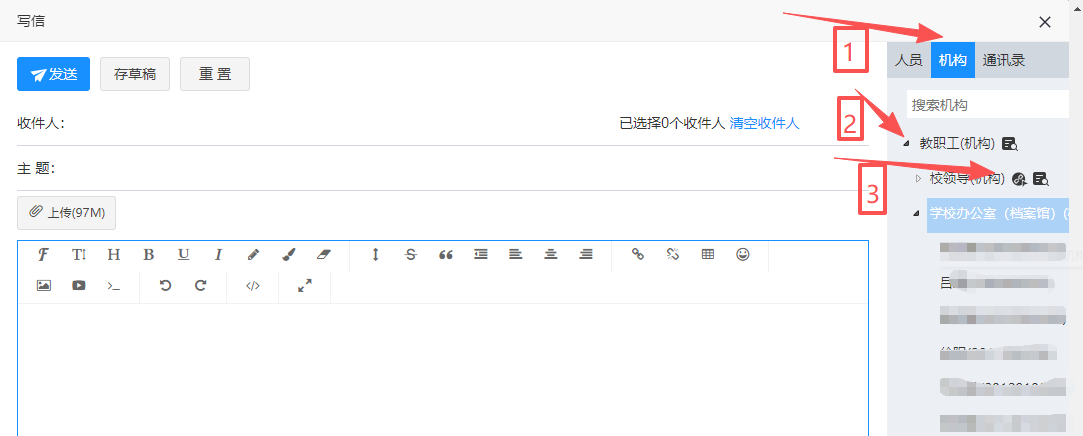This screenshot has width=1083, height=436.
Task: Collapse the 学校办公室 tree node
Action: [916, 214]
